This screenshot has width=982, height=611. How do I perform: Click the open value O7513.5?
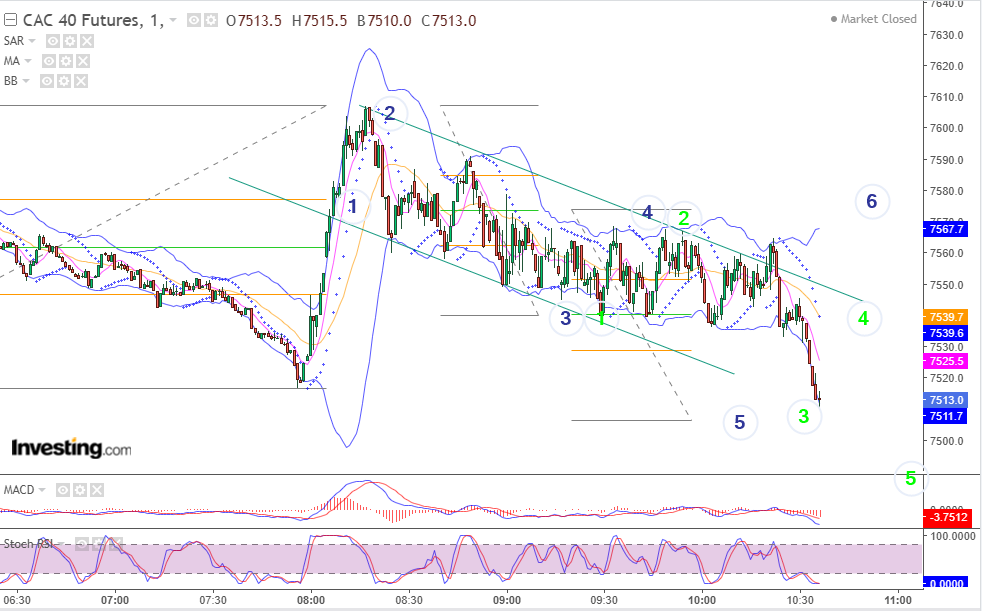coord(254,21)
